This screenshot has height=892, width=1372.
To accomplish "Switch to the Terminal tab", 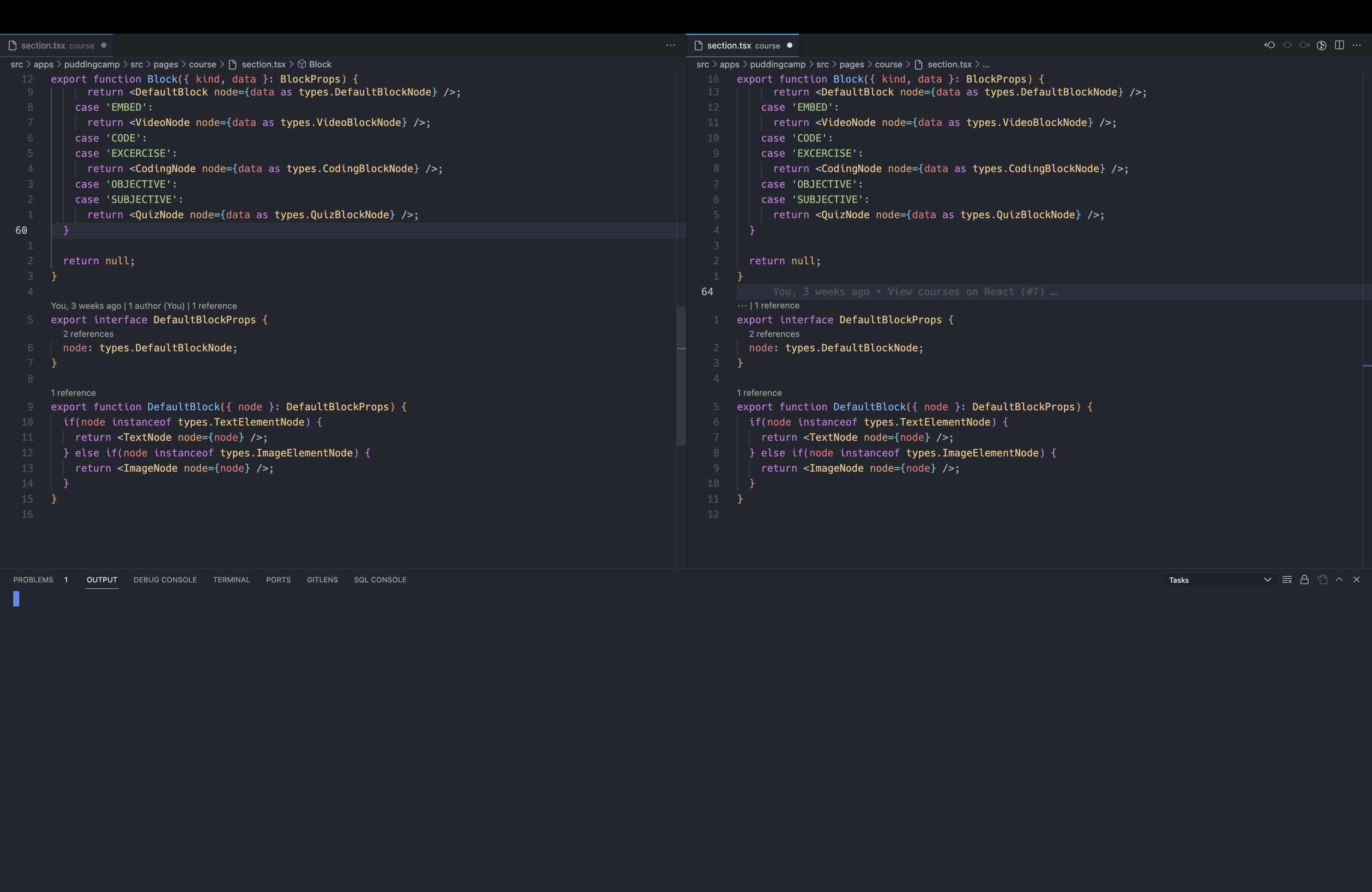I will tap(231, 580).
